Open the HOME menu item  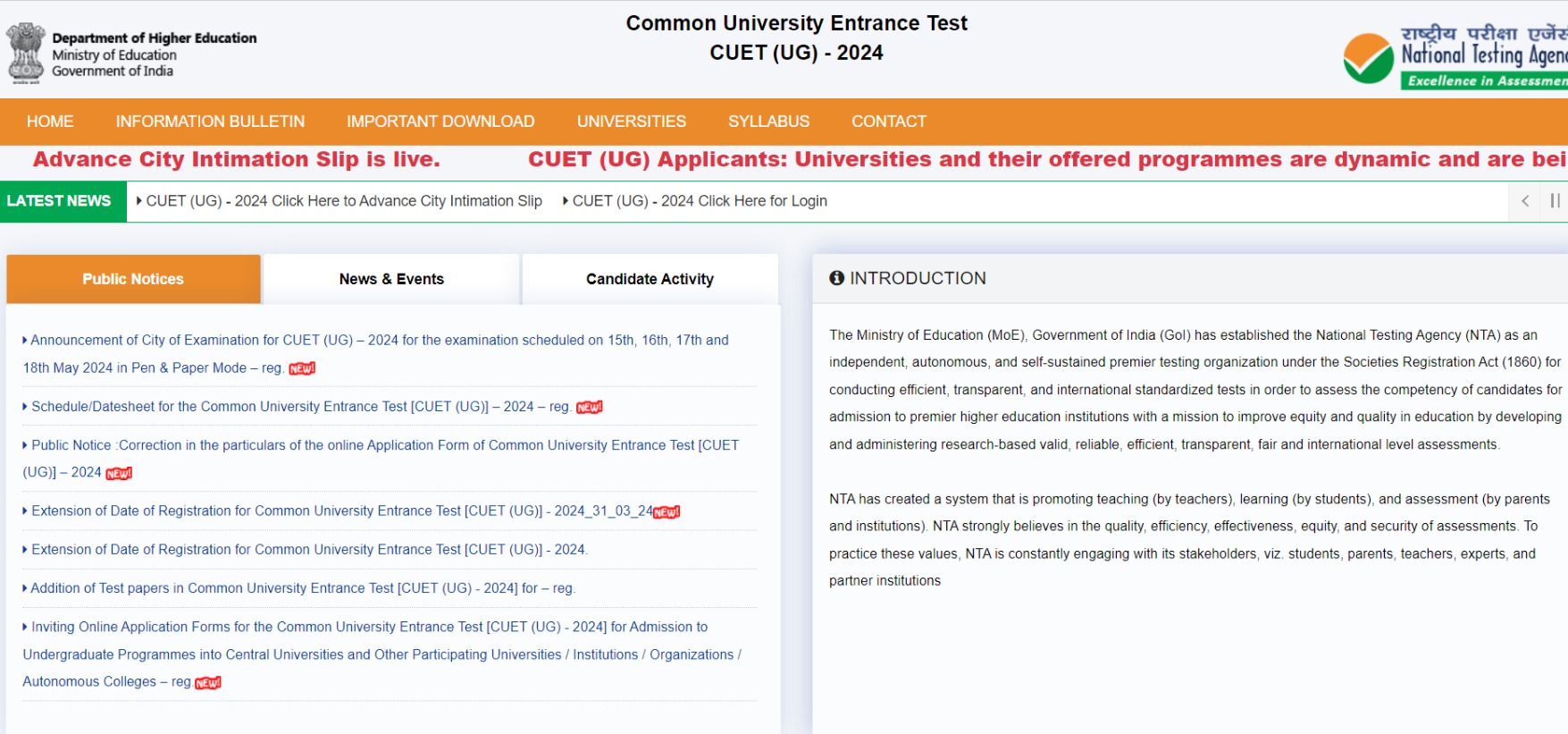pos(50,122)
